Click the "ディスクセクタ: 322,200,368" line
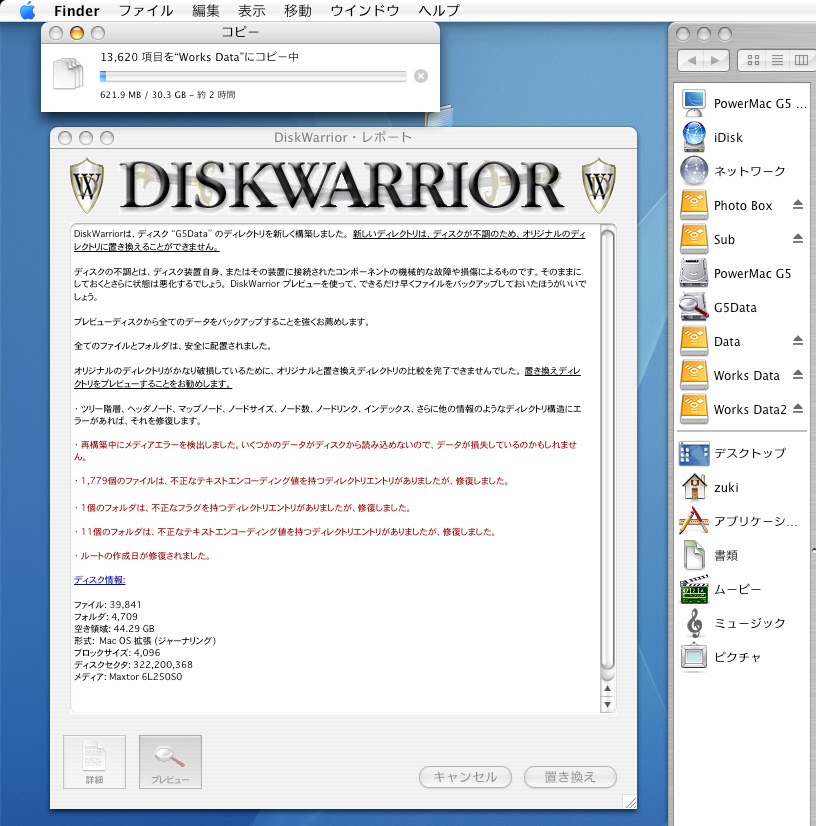 pyautogui.click(x=133, y=664)
